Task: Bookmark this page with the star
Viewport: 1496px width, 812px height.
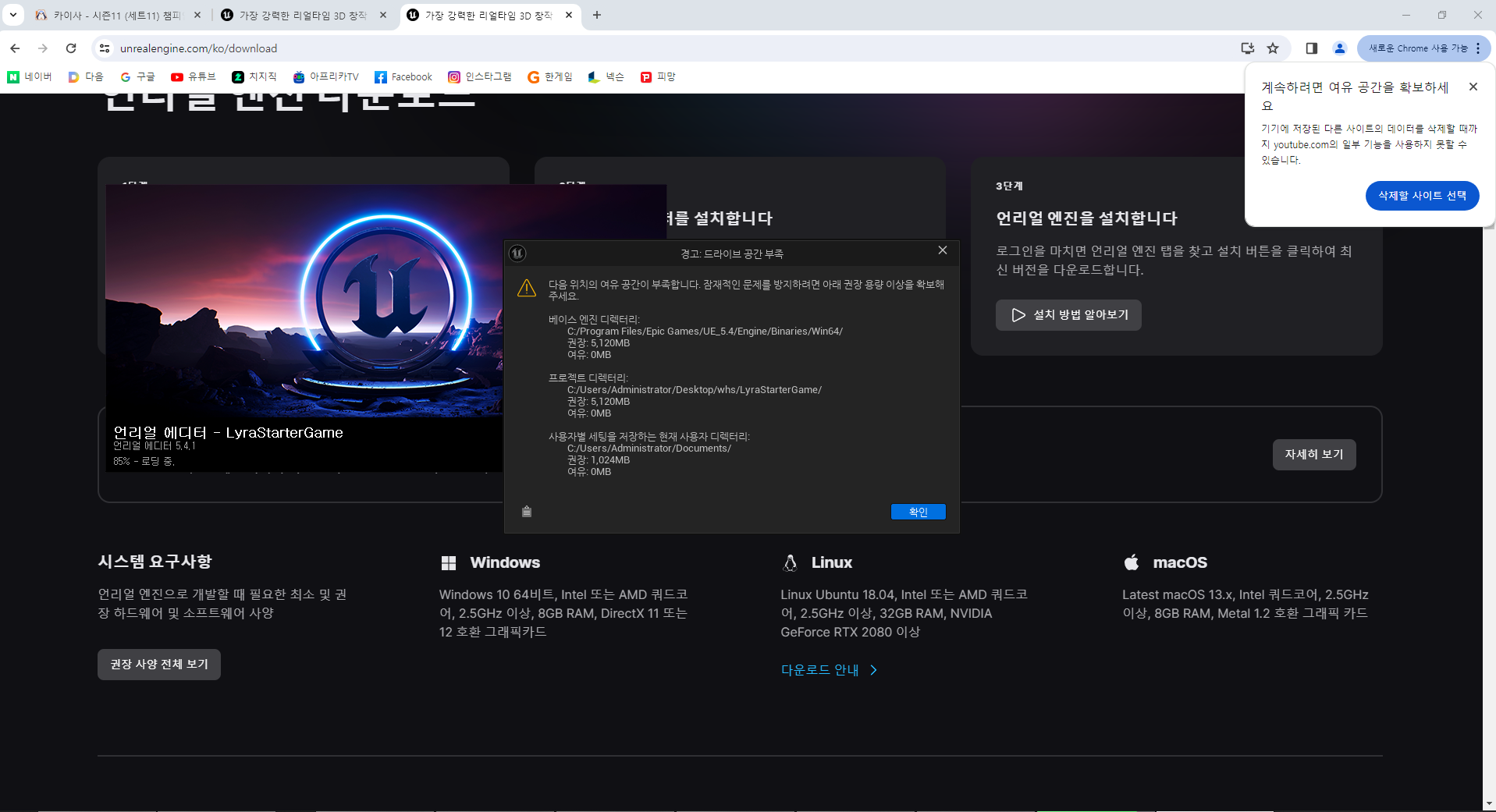Action: pos(1273,48)
